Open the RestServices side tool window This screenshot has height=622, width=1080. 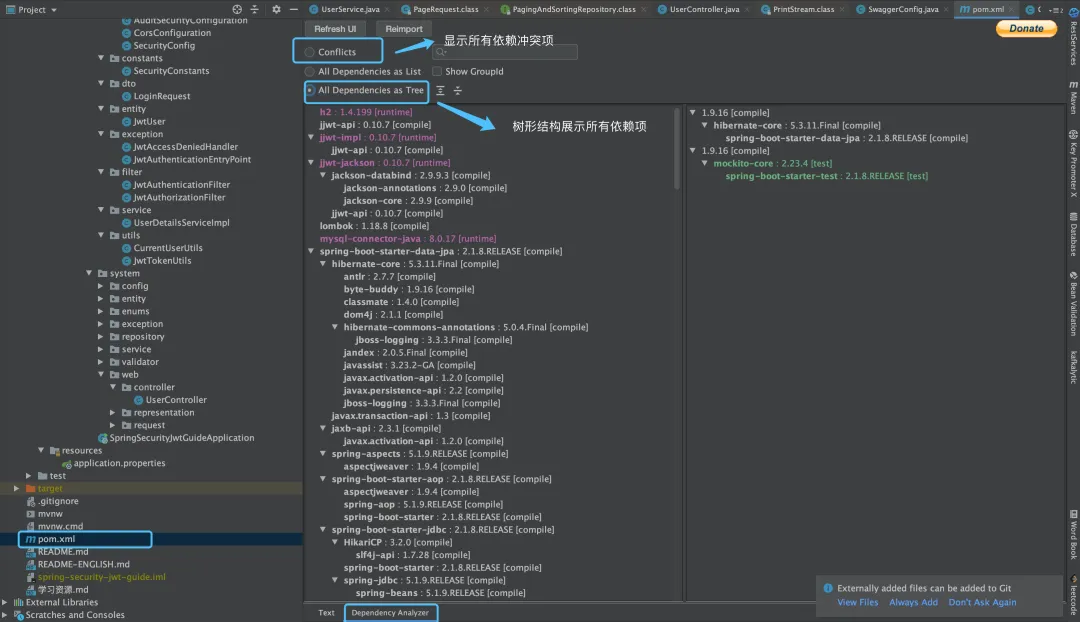1073,37
